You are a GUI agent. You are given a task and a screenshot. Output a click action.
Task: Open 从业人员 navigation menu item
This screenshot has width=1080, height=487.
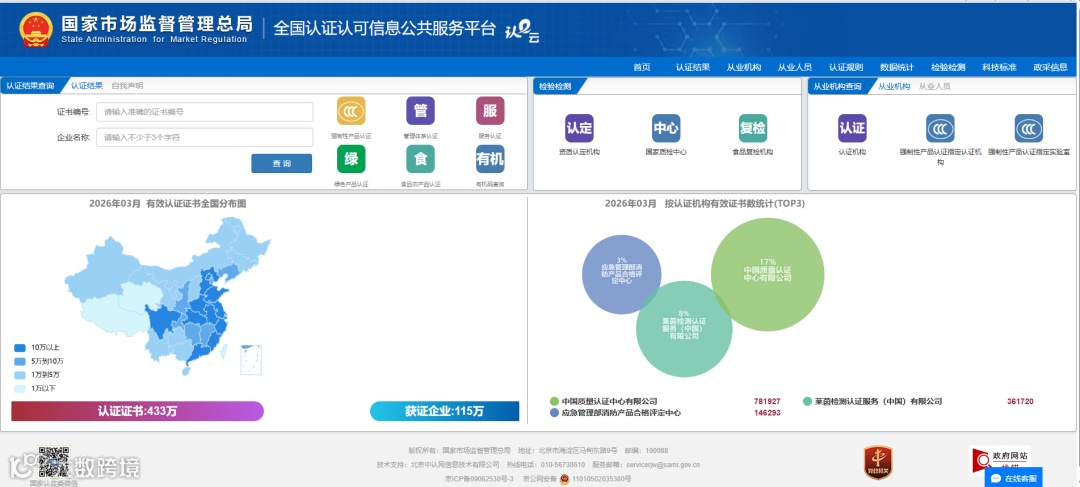coord(794,68)
